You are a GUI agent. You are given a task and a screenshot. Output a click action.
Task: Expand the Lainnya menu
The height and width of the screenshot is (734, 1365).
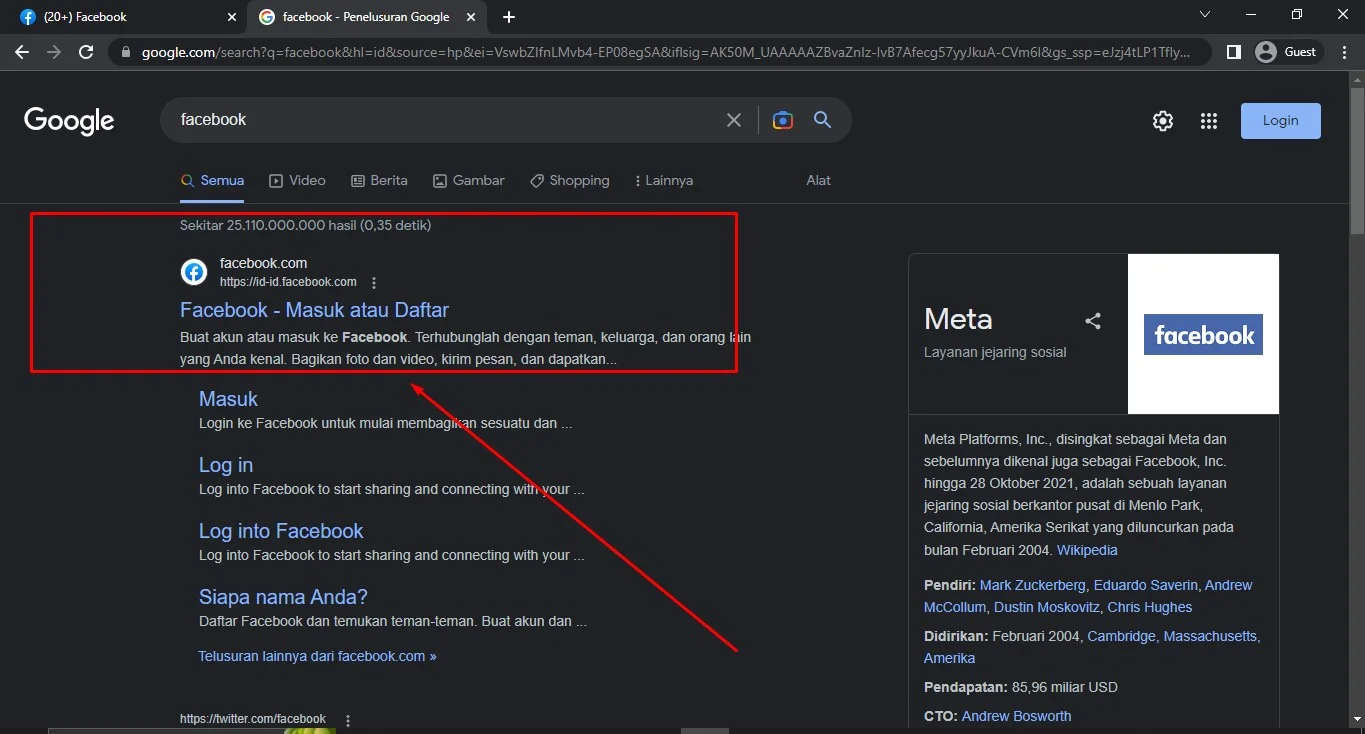click(x=664, y=181)
